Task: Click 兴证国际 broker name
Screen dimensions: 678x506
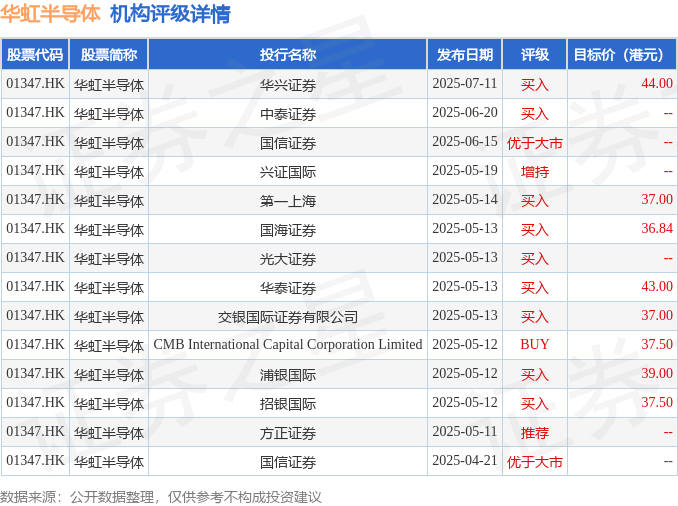Action: coord(288,172)
